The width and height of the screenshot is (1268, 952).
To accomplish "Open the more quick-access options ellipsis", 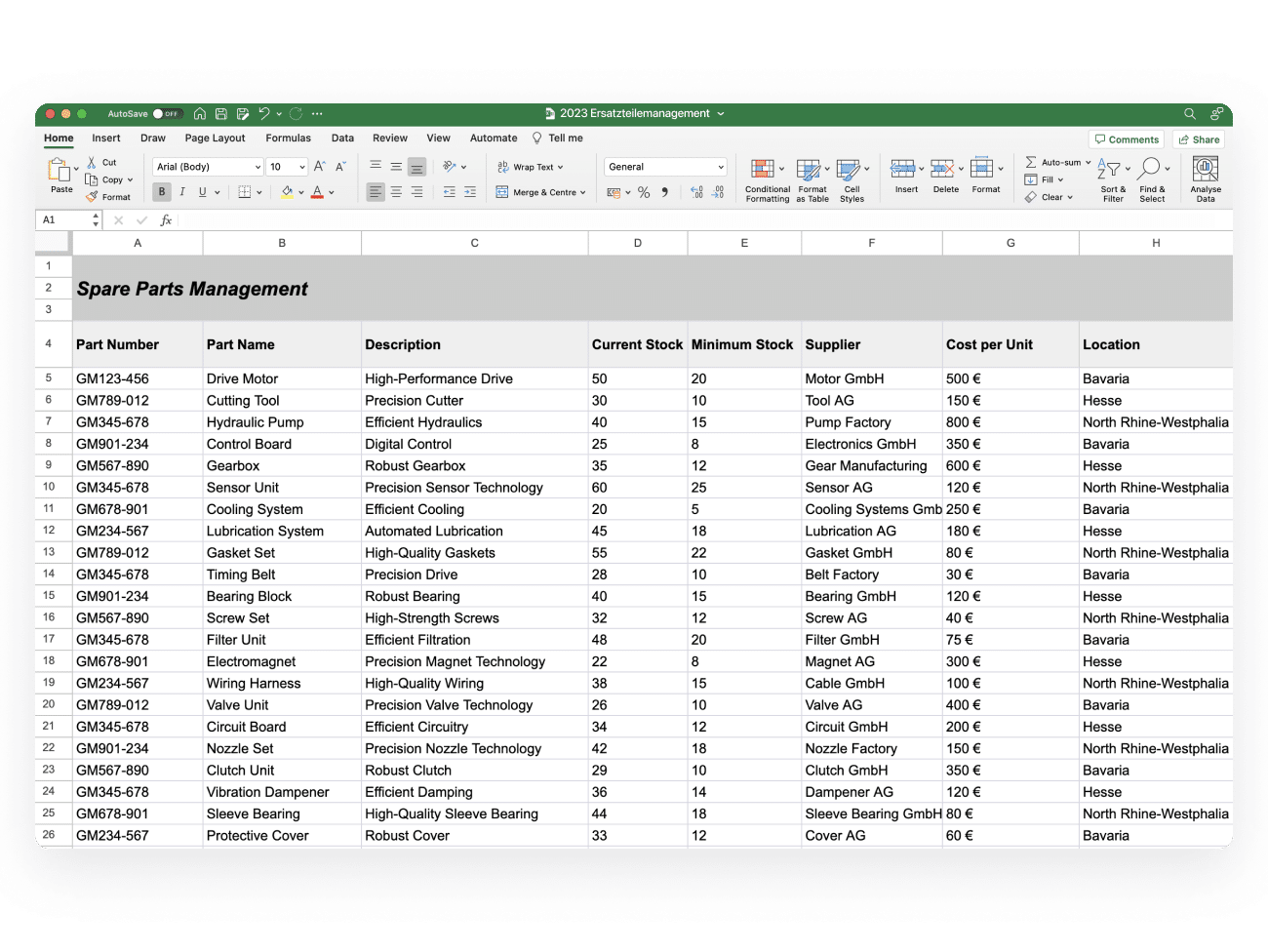I will (317, 113).
